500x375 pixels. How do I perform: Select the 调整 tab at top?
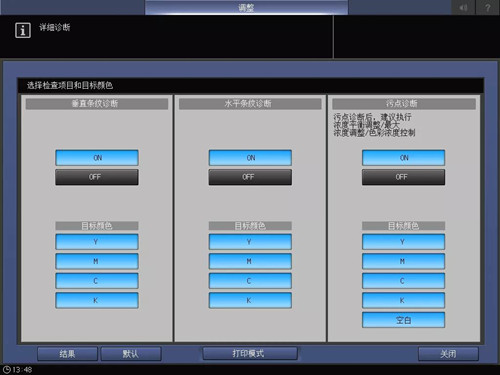point(247,7)
